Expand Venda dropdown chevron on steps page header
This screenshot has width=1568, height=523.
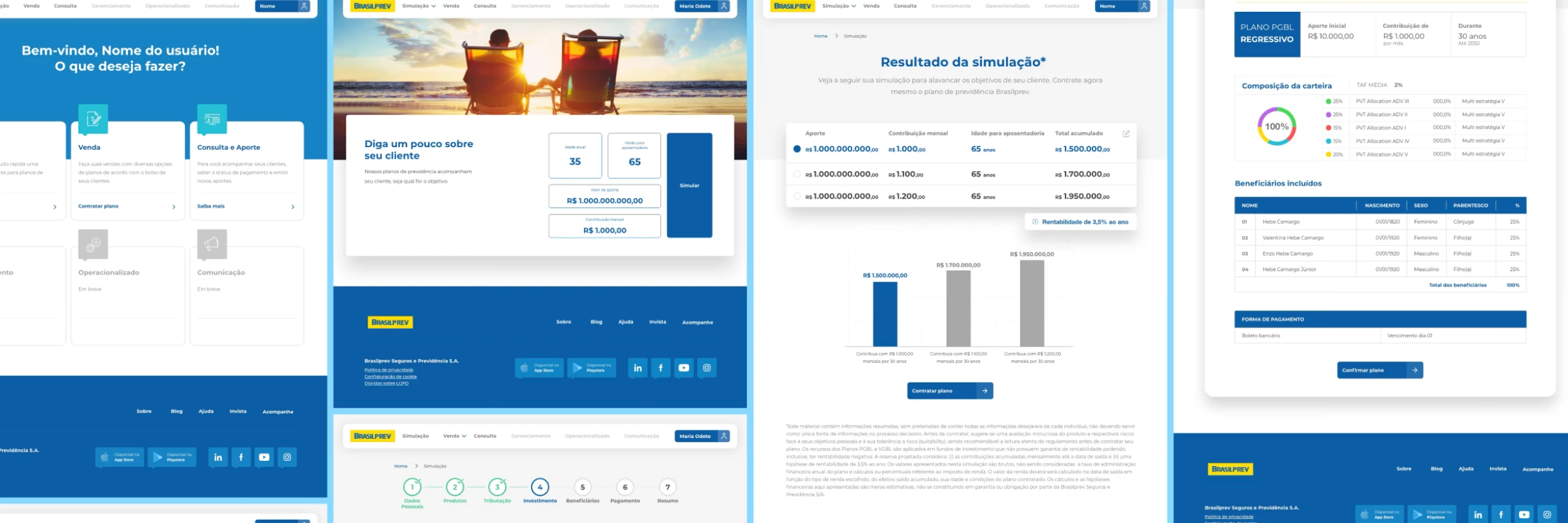(464, 436)
